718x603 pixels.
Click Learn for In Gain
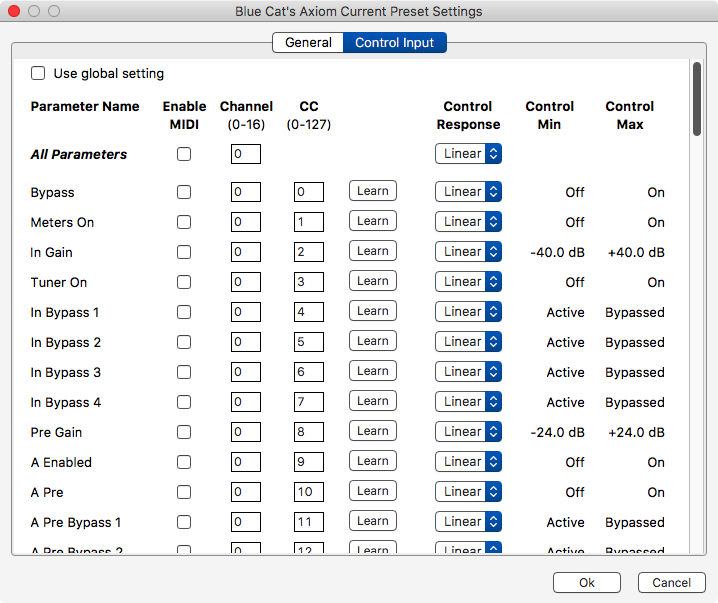click(373, 251)
